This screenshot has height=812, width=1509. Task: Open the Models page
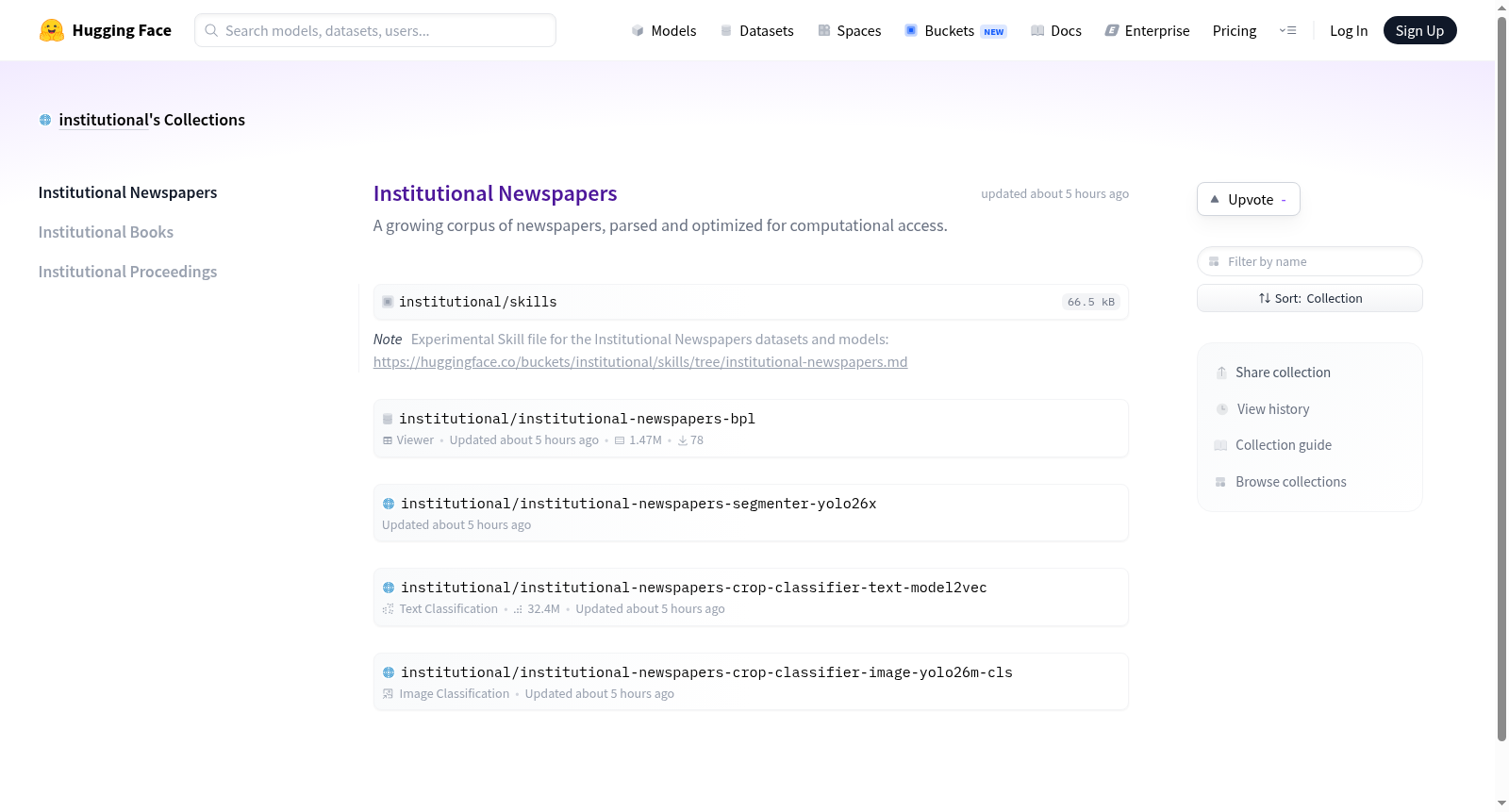click(x=664, y=30)
